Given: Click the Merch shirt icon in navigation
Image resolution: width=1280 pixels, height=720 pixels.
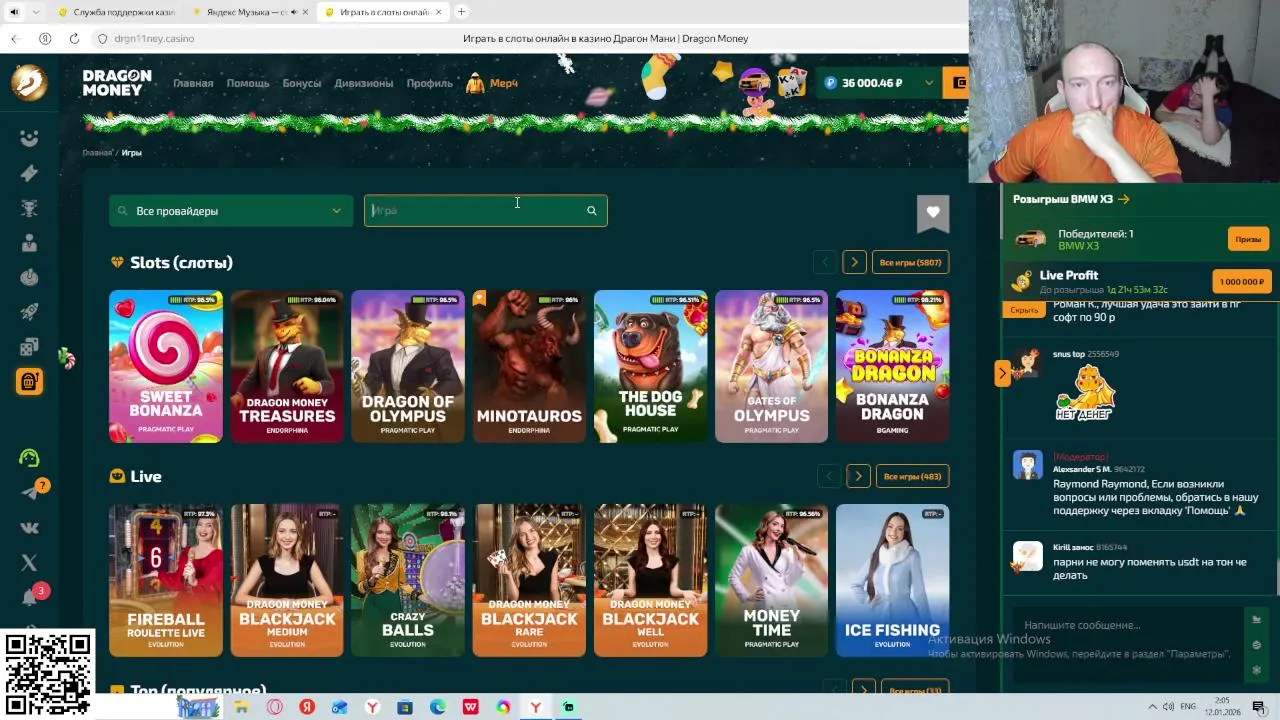Looking at the screenshot, I should pyautogui.click(x=475, y=83).
